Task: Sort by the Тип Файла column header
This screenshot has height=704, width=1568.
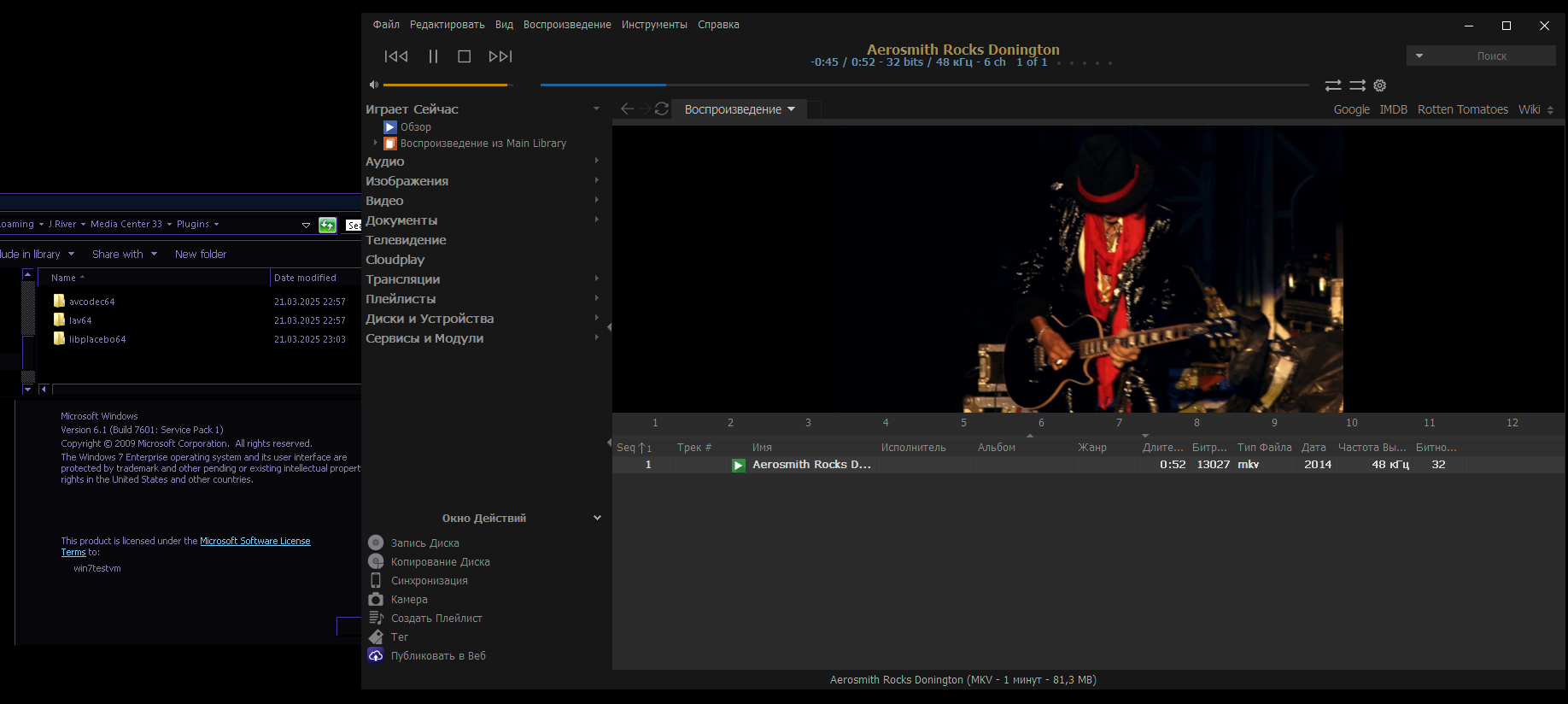Action: click(1264, 448)
